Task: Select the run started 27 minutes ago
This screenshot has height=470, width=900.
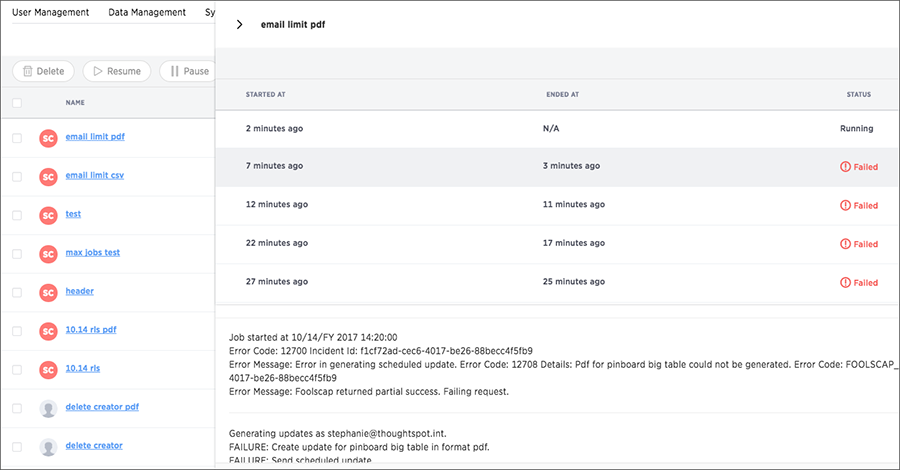Action: click(277, 281)
